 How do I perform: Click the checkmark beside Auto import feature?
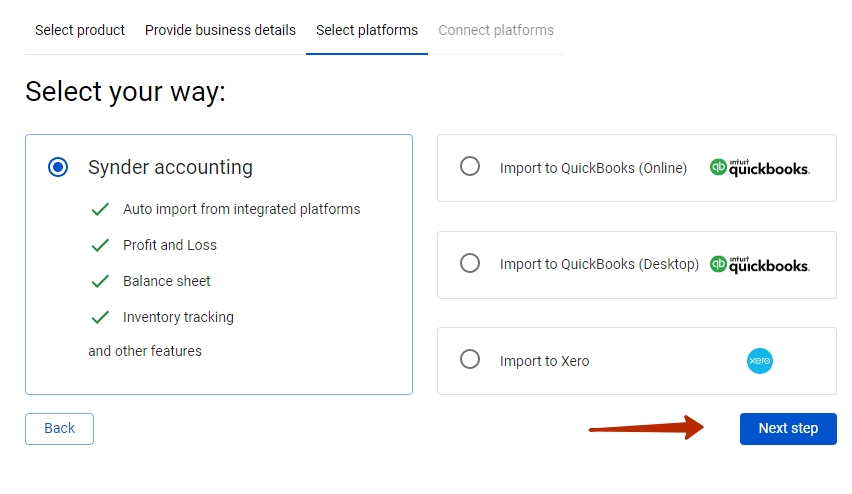(100, 209)
